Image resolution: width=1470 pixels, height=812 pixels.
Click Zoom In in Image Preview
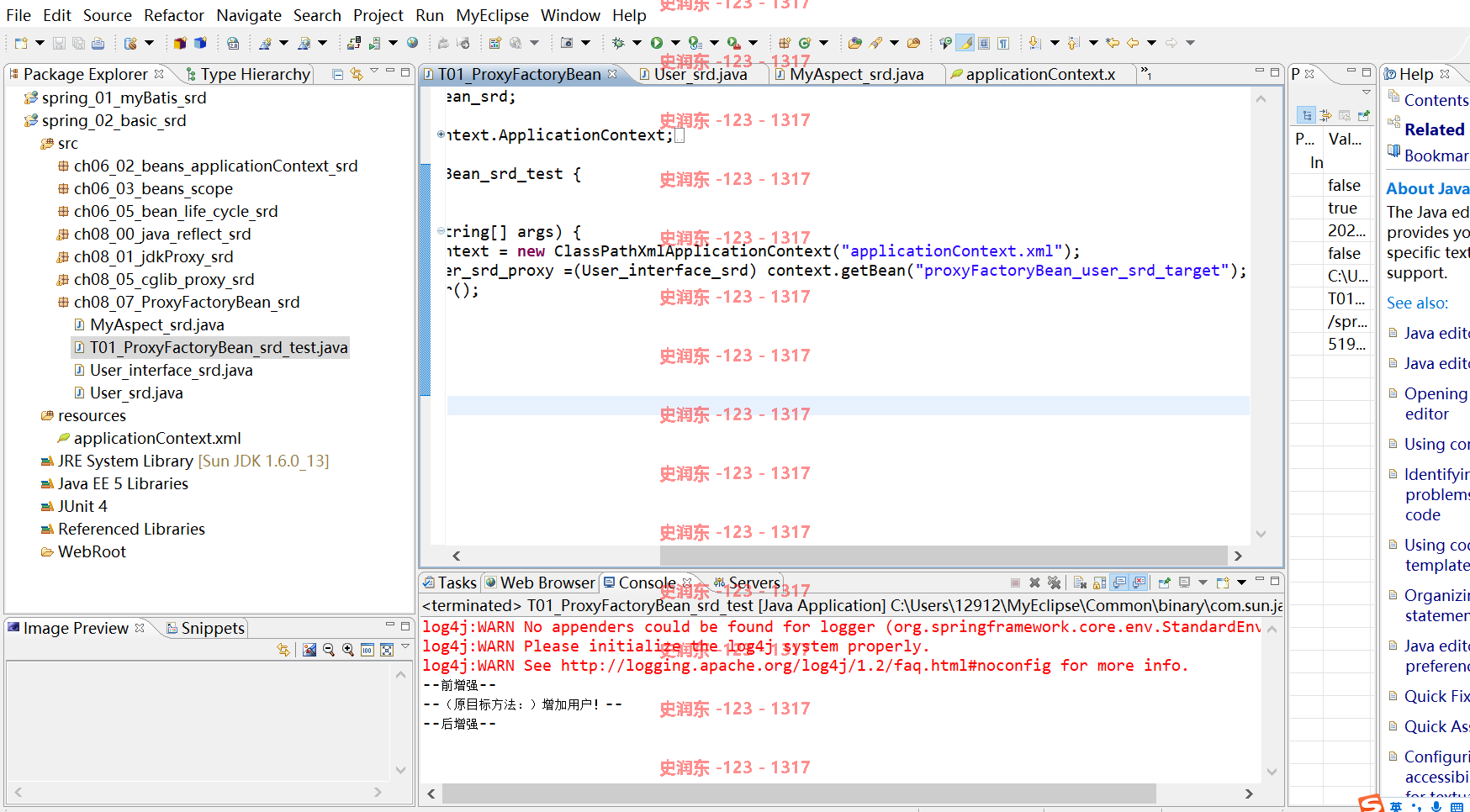point(348,650)
